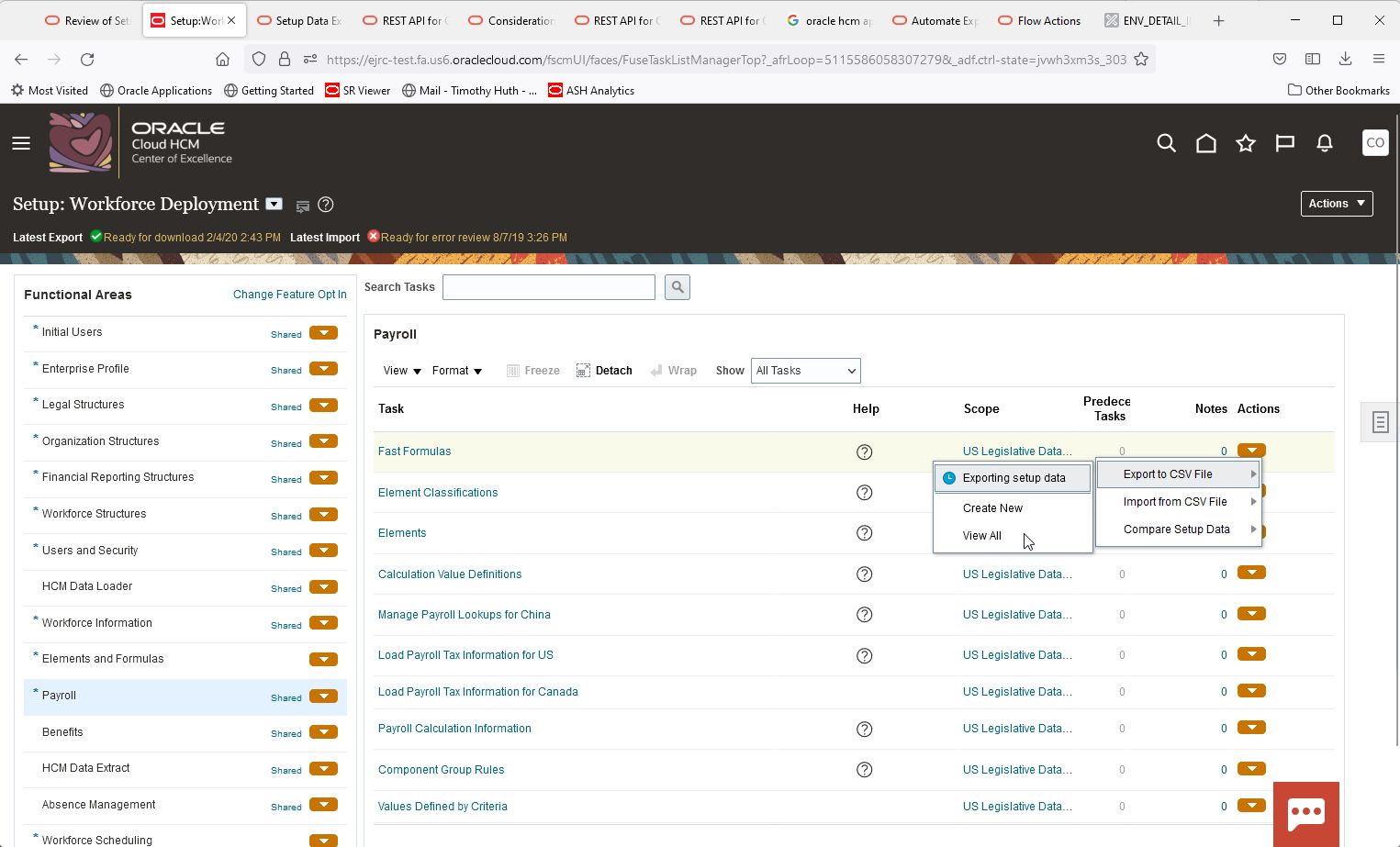Click help icon for Element Classifications

(x=864, y=493)
